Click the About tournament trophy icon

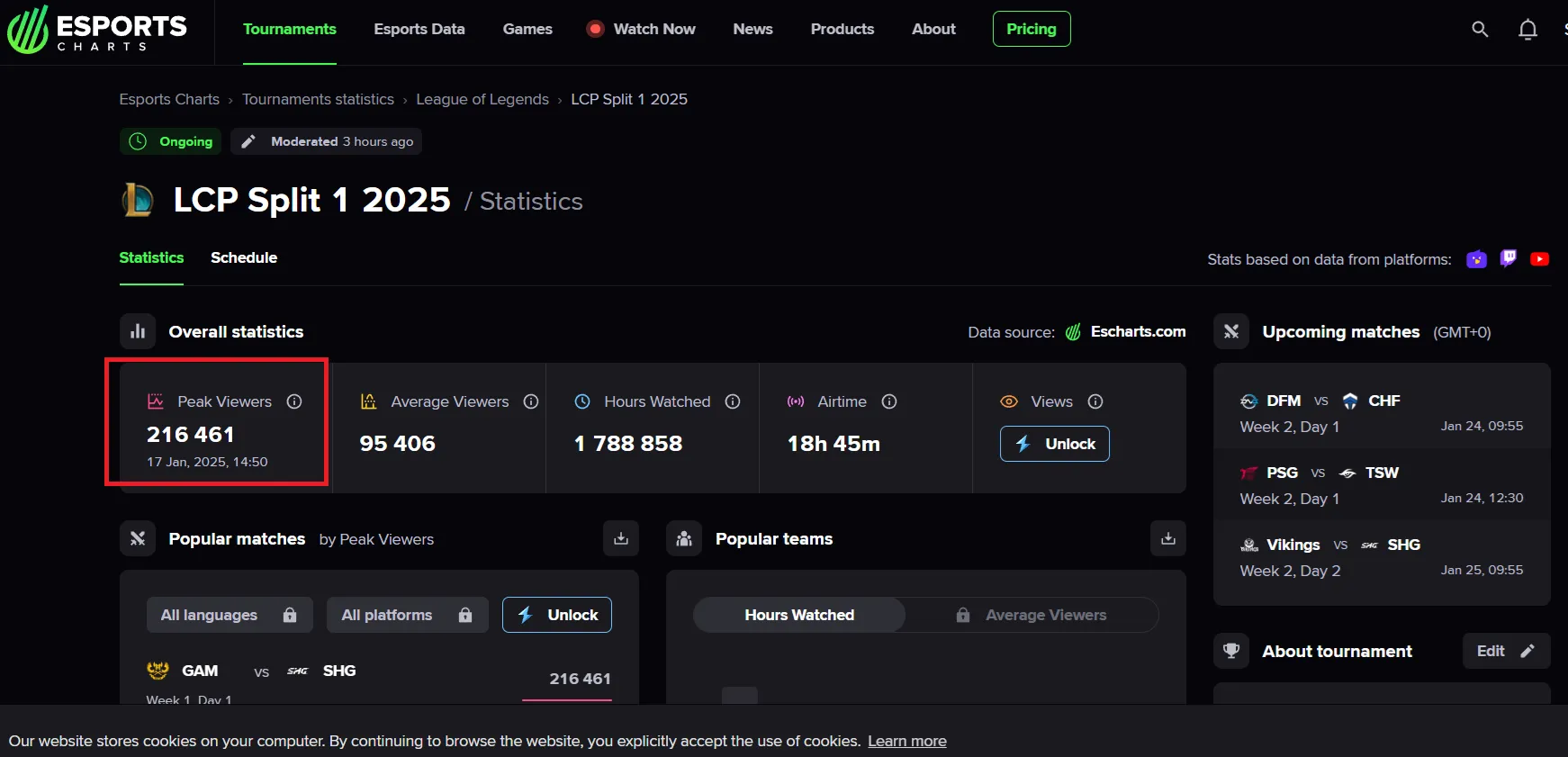click(x=1231, y=651)
